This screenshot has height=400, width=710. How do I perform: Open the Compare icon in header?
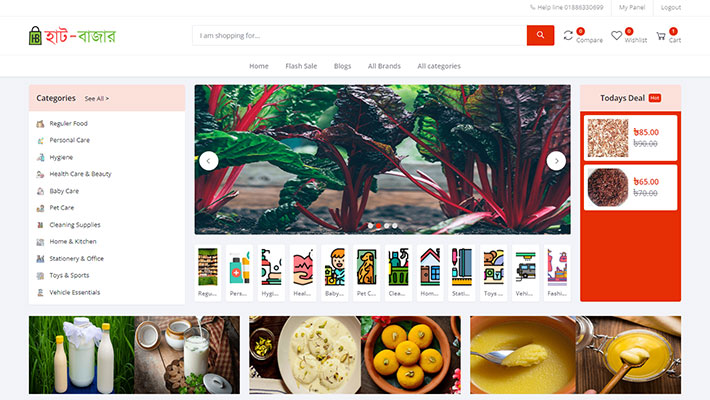(x=568, y=35)
